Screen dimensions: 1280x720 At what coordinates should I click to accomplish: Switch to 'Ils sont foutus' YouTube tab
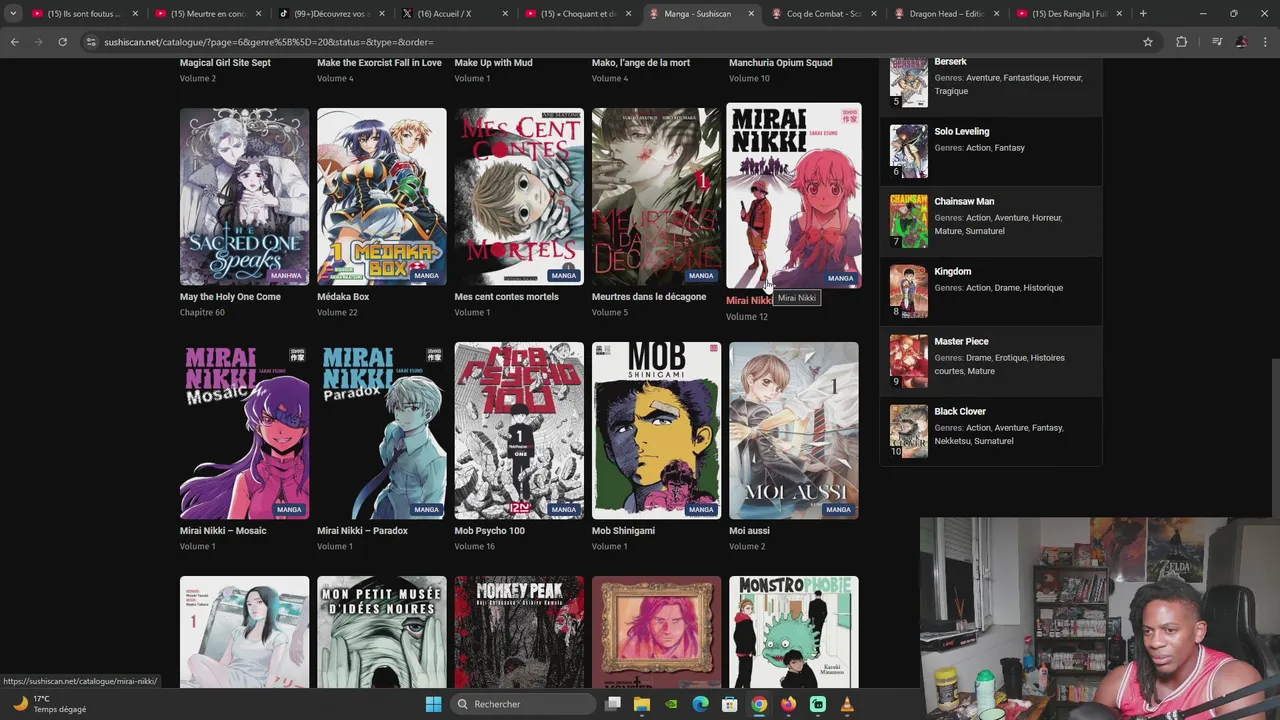84,14
